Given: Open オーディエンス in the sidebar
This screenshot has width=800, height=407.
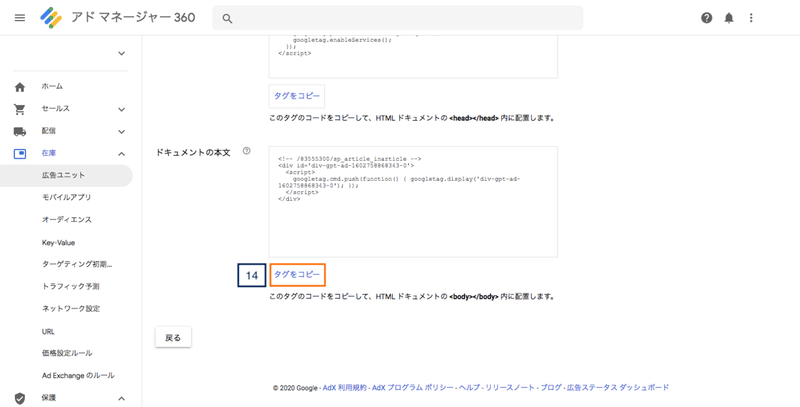Looking at the screenshot, I should coord(67,219).
